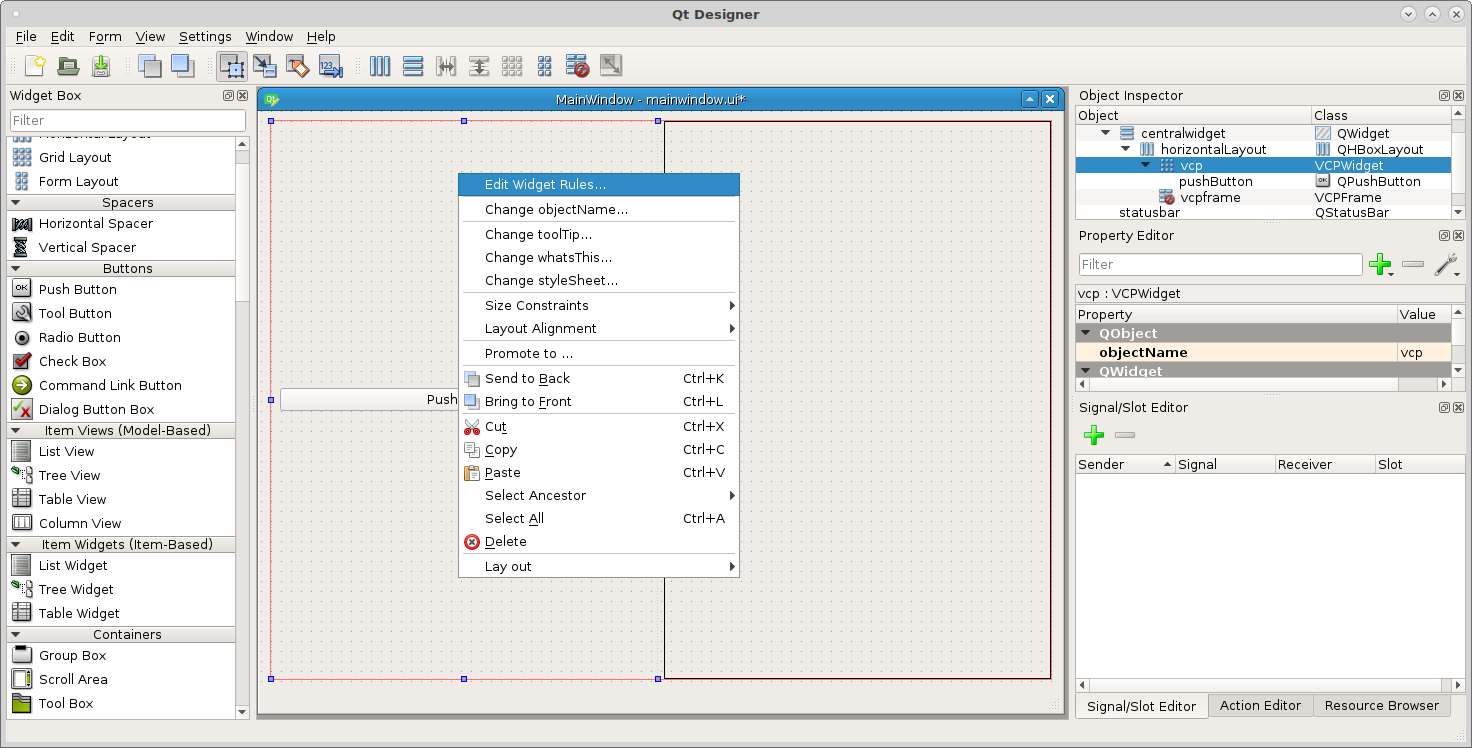Select pushButton row in Object Inspector
1472x748 pixels.
coord(1263,181)
